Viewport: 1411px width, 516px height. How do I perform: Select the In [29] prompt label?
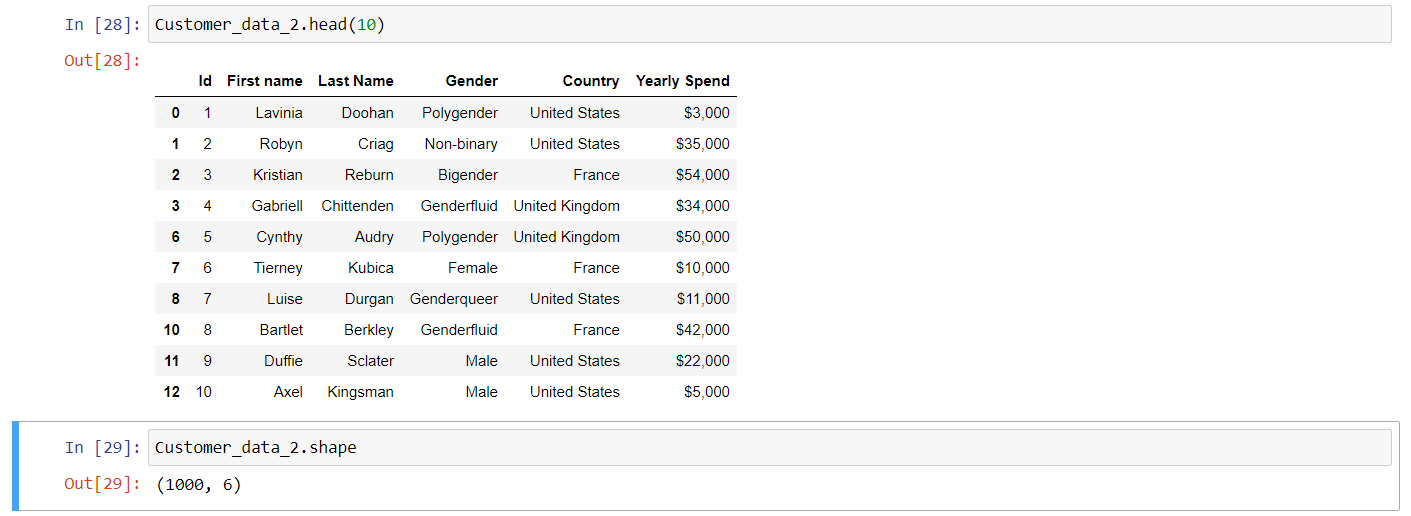103,447
